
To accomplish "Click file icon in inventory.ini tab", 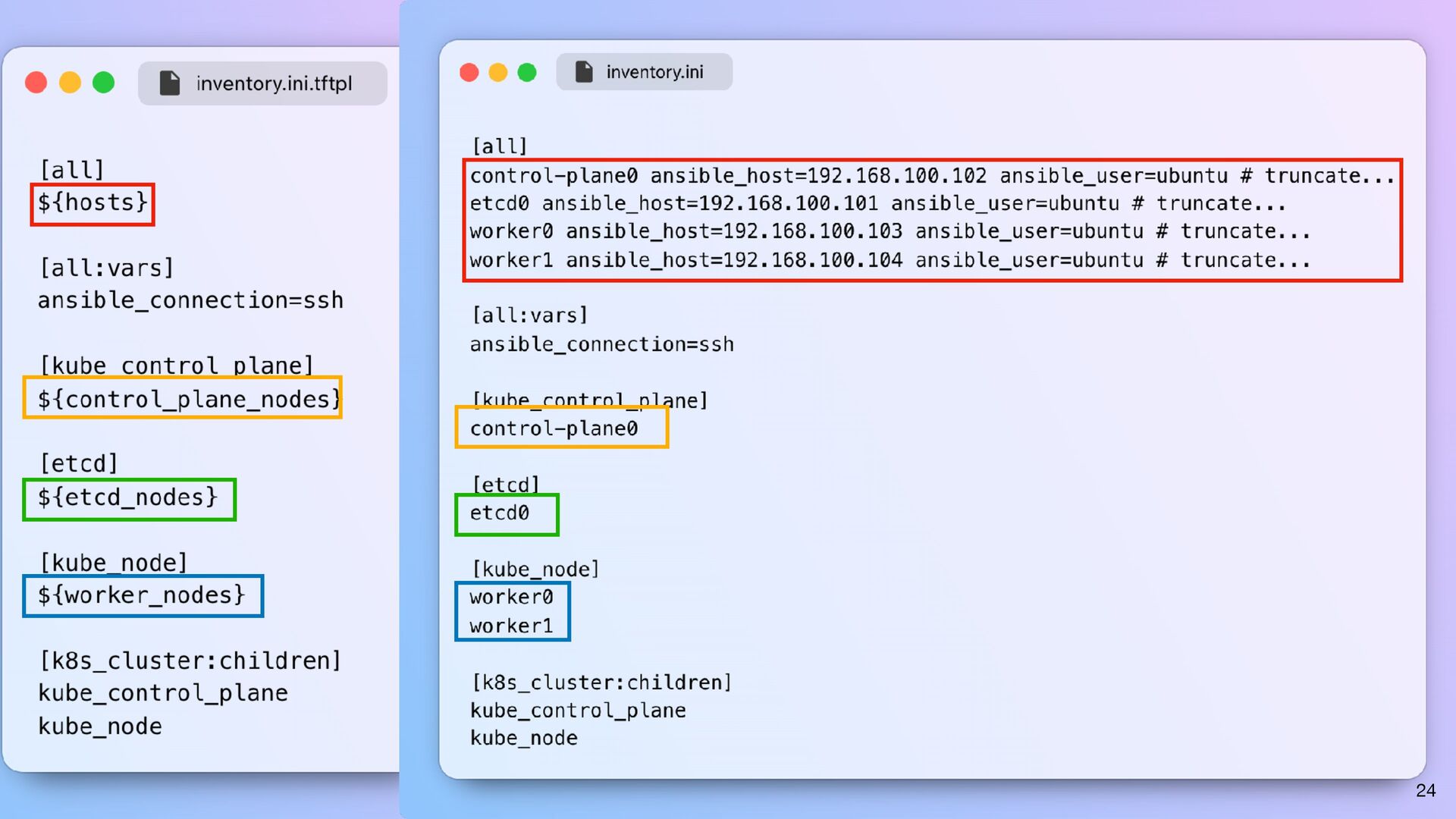I will 584,72.
